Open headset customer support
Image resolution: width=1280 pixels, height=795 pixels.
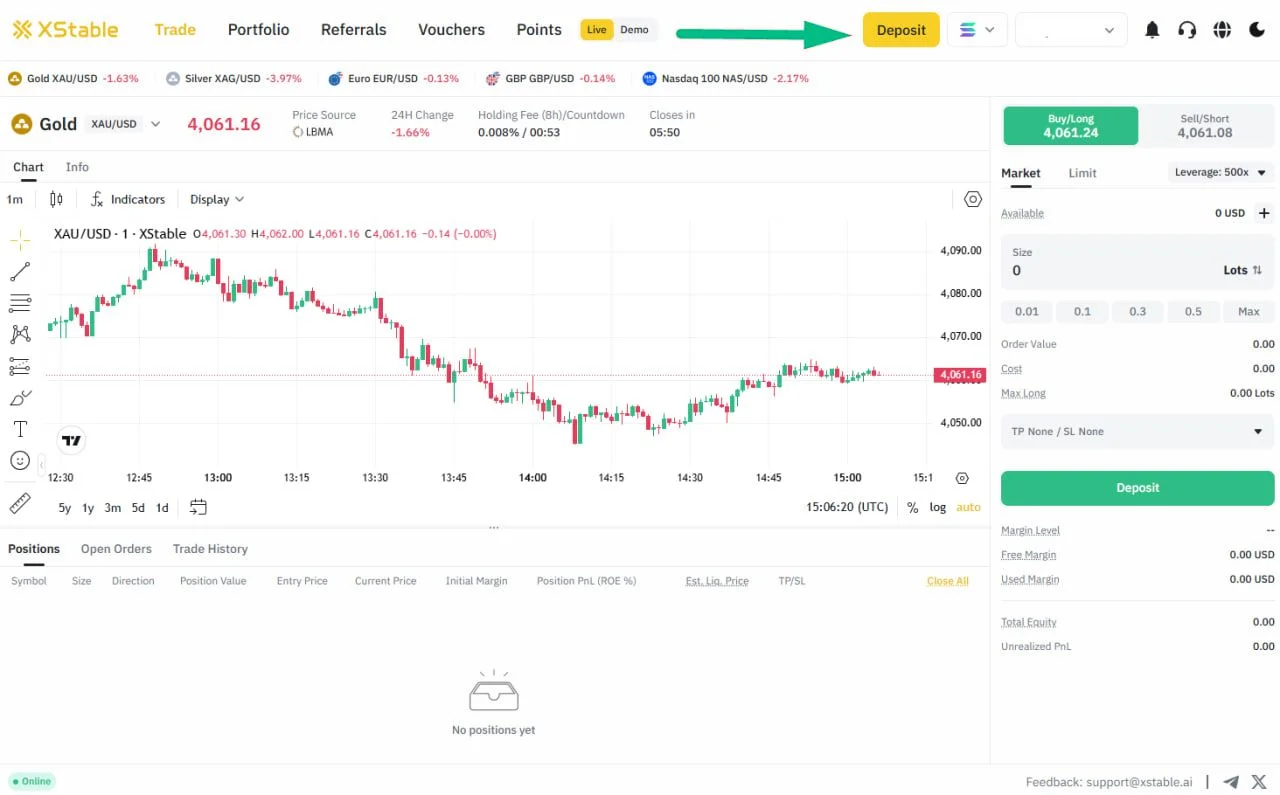coord(1187,30)
